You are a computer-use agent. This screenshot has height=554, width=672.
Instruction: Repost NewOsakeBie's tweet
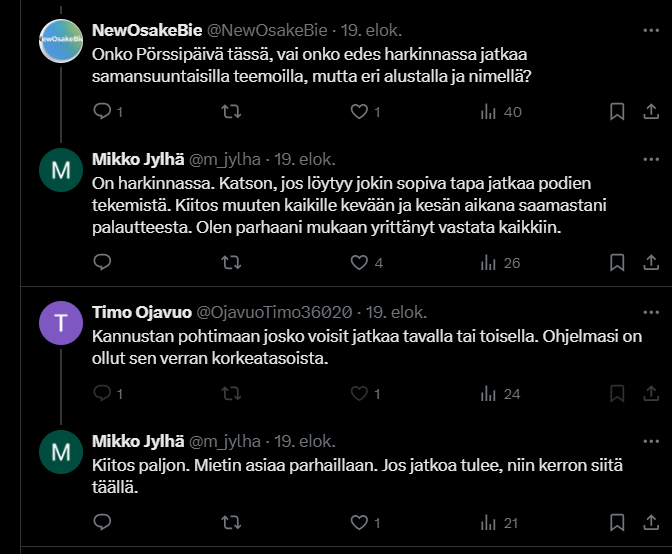pyautogui.click(x=231, y=111)
